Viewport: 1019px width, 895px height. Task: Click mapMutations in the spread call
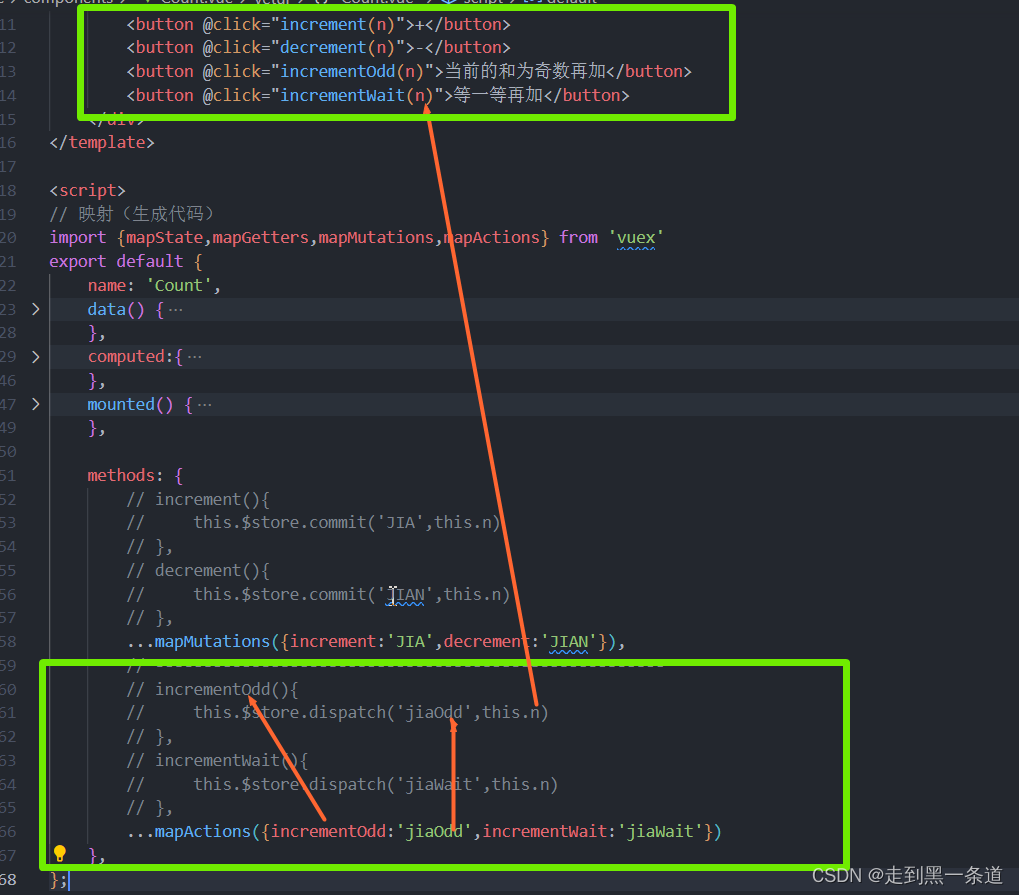click(212, 642)
